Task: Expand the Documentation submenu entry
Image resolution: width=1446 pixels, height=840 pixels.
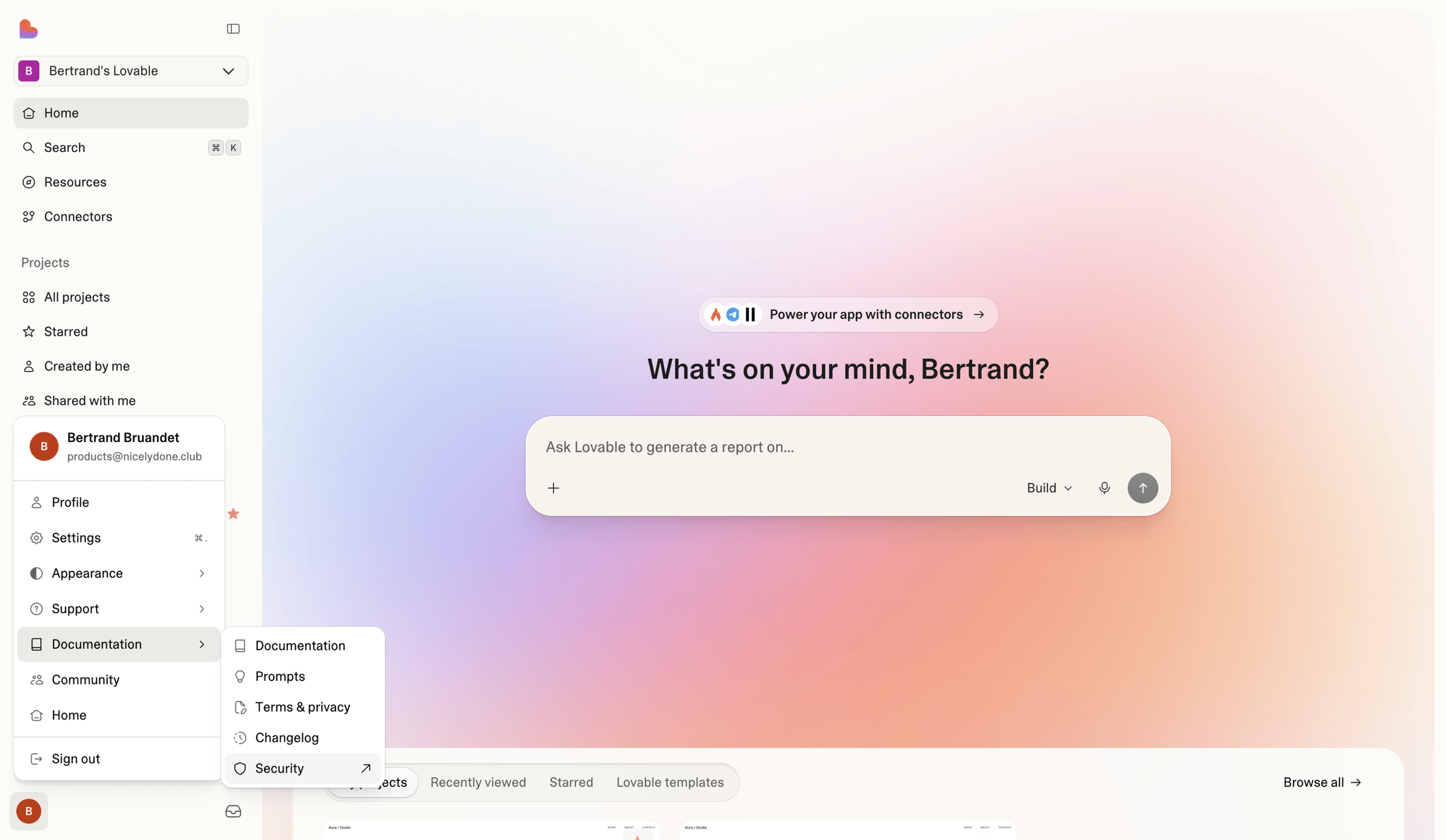Action: pyautogui.click(x=119, y=644)
